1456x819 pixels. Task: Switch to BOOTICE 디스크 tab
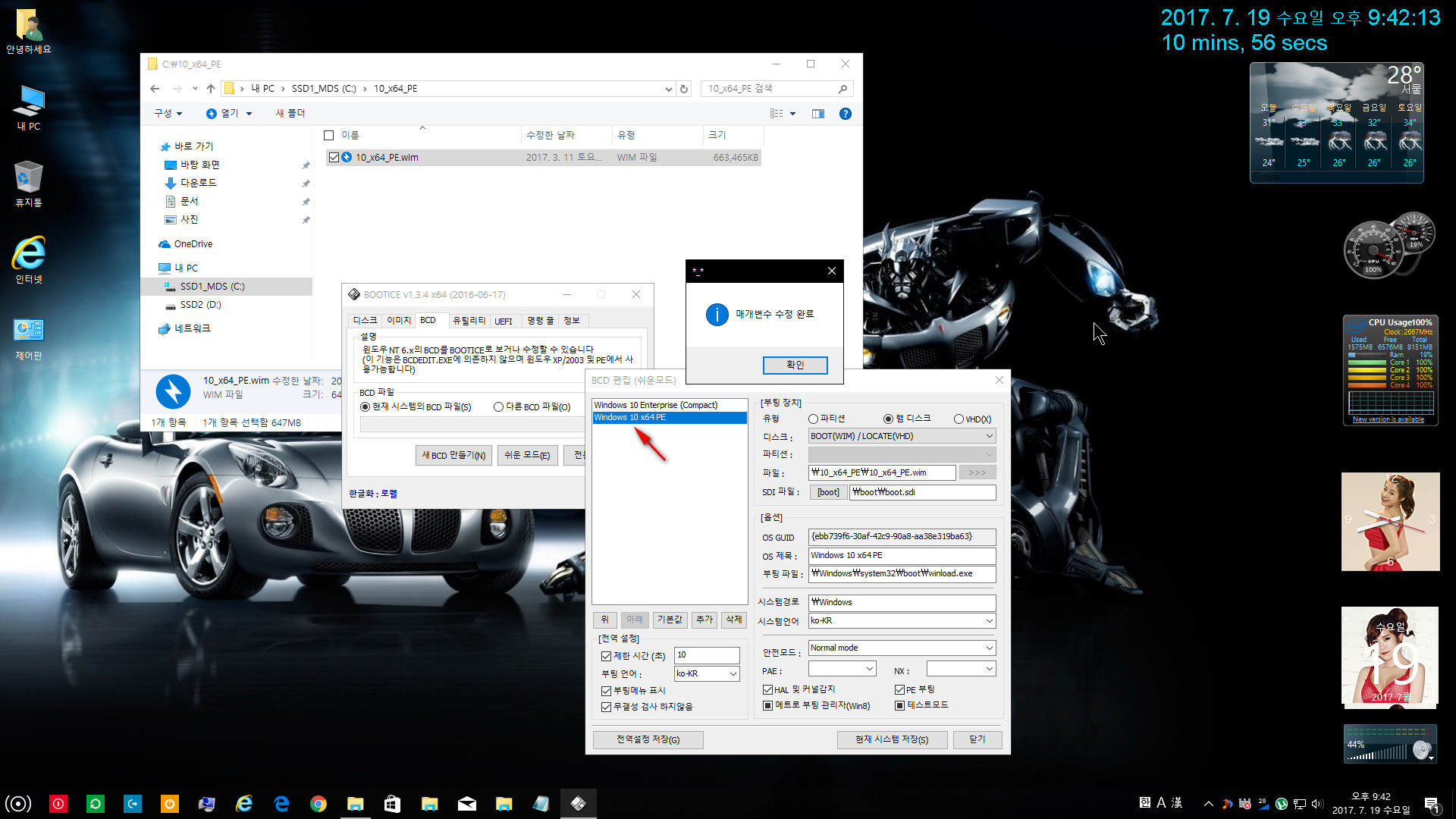click(365, 321)
